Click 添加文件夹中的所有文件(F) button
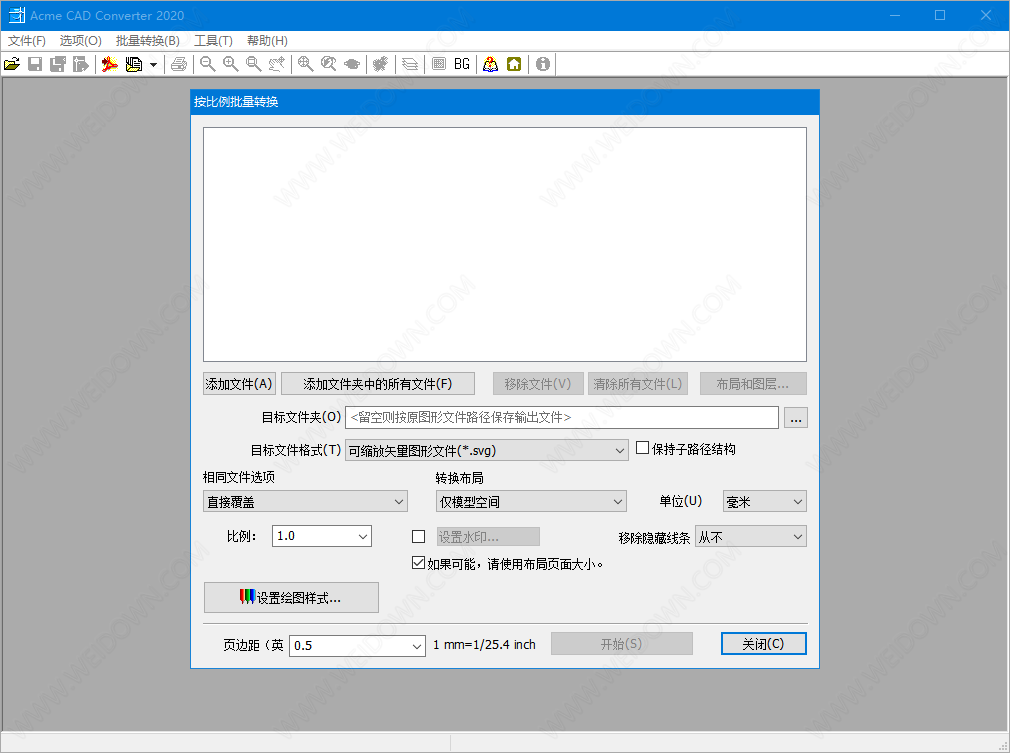1010x753 pixels. (378, 384)
